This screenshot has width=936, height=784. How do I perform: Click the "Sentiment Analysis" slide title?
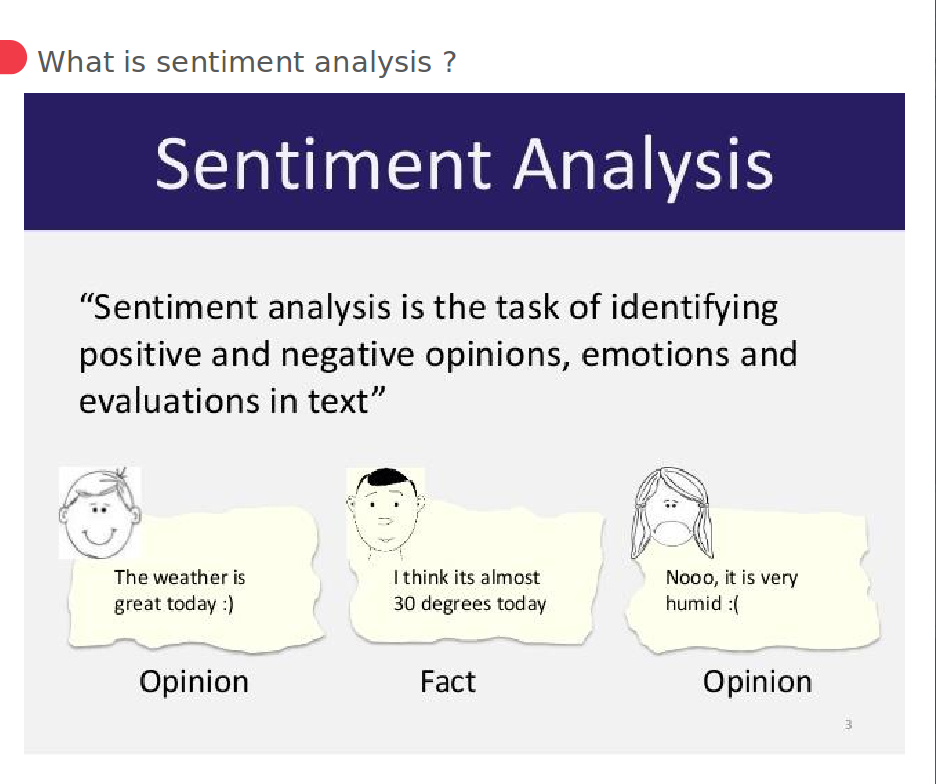pos(464,164)
